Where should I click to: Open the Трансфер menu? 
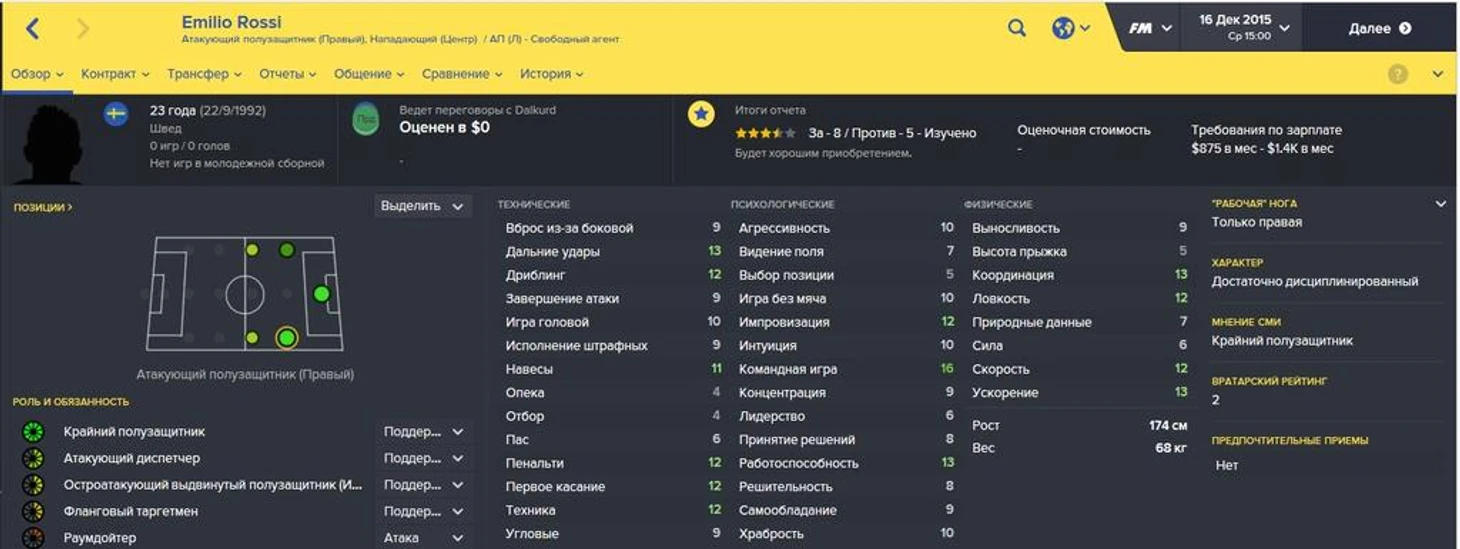pyautogui.click(x=205, y=74)
